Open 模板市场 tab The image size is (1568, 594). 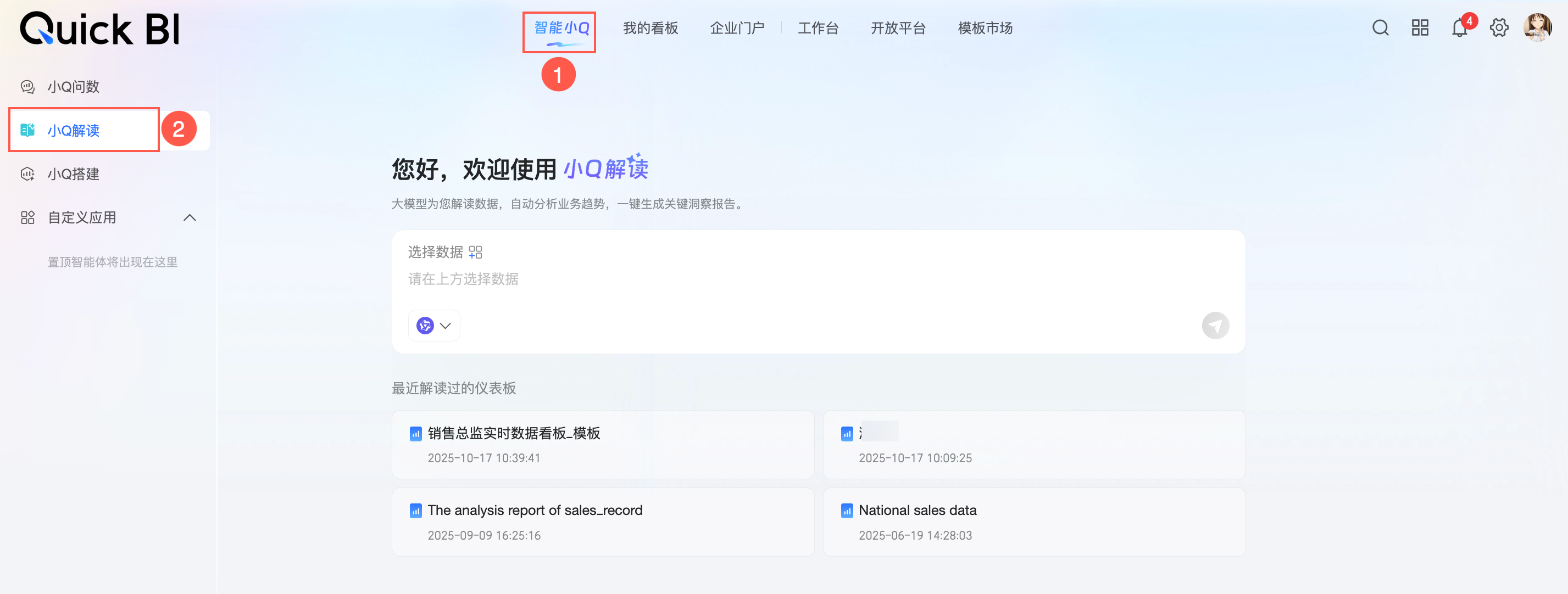coord(985,29)
